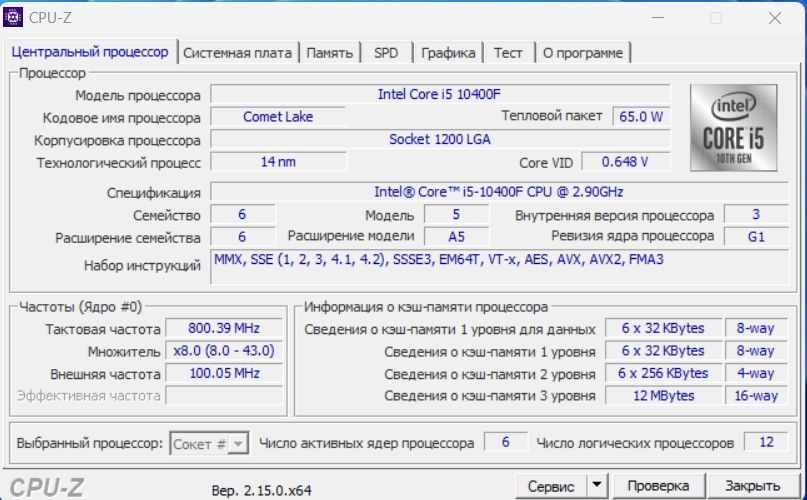807x500 pixels.
Task: Click the active cores count 6
Action: point(505,442)
